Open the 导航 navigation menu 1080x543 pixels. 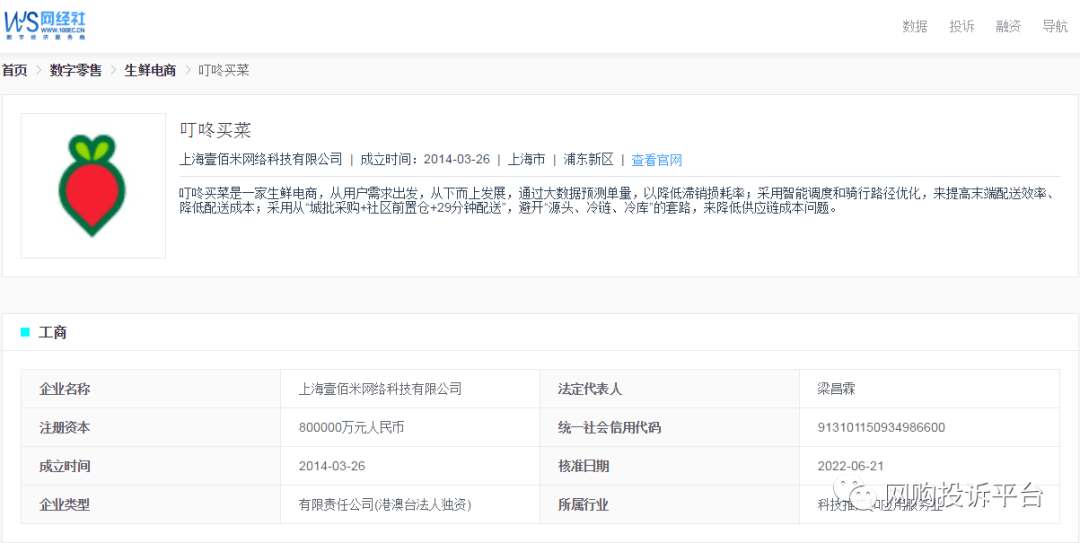[1055, 27]
